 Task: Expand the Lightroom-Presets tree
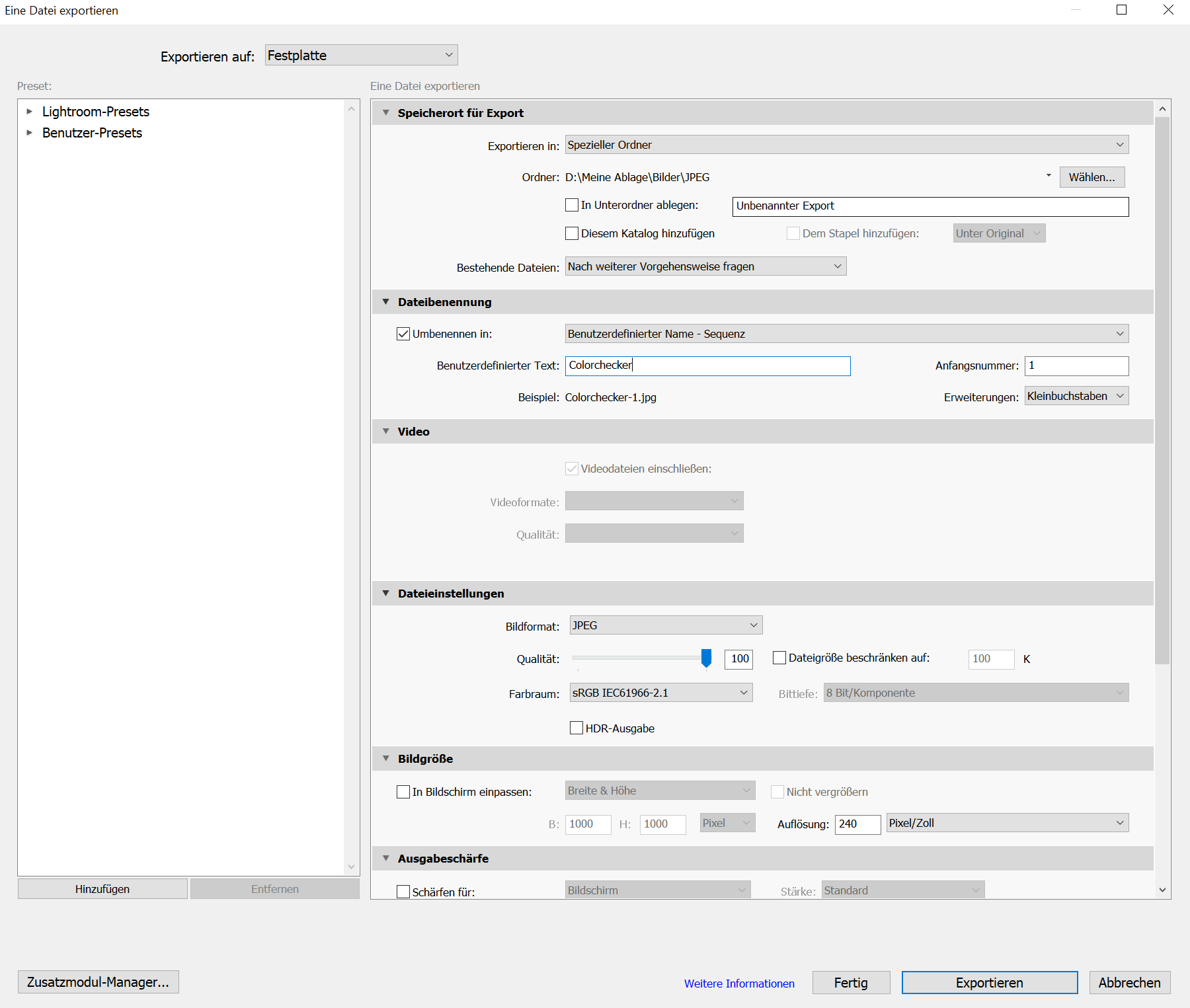pos(29,111)
